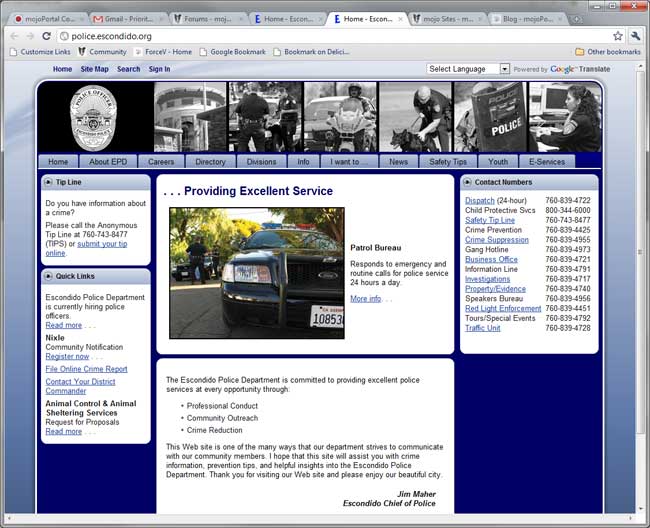Collapse the Tip Line panel arrow icon
This screenshot has height=528, width=650.
pos(48,183)
